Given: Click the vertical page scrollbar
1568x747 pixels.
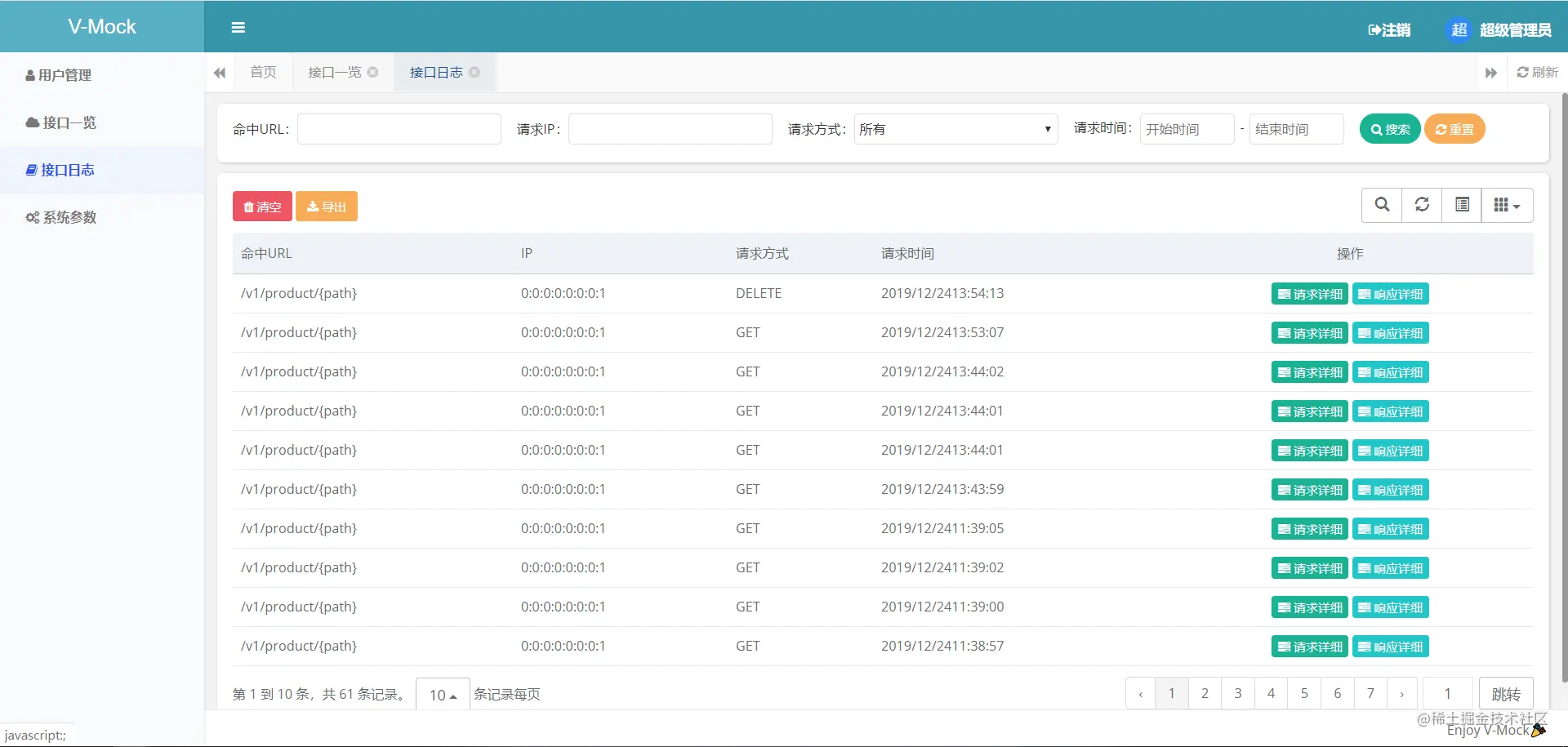Looking at the screenshot, I should tap(1564, 388).
